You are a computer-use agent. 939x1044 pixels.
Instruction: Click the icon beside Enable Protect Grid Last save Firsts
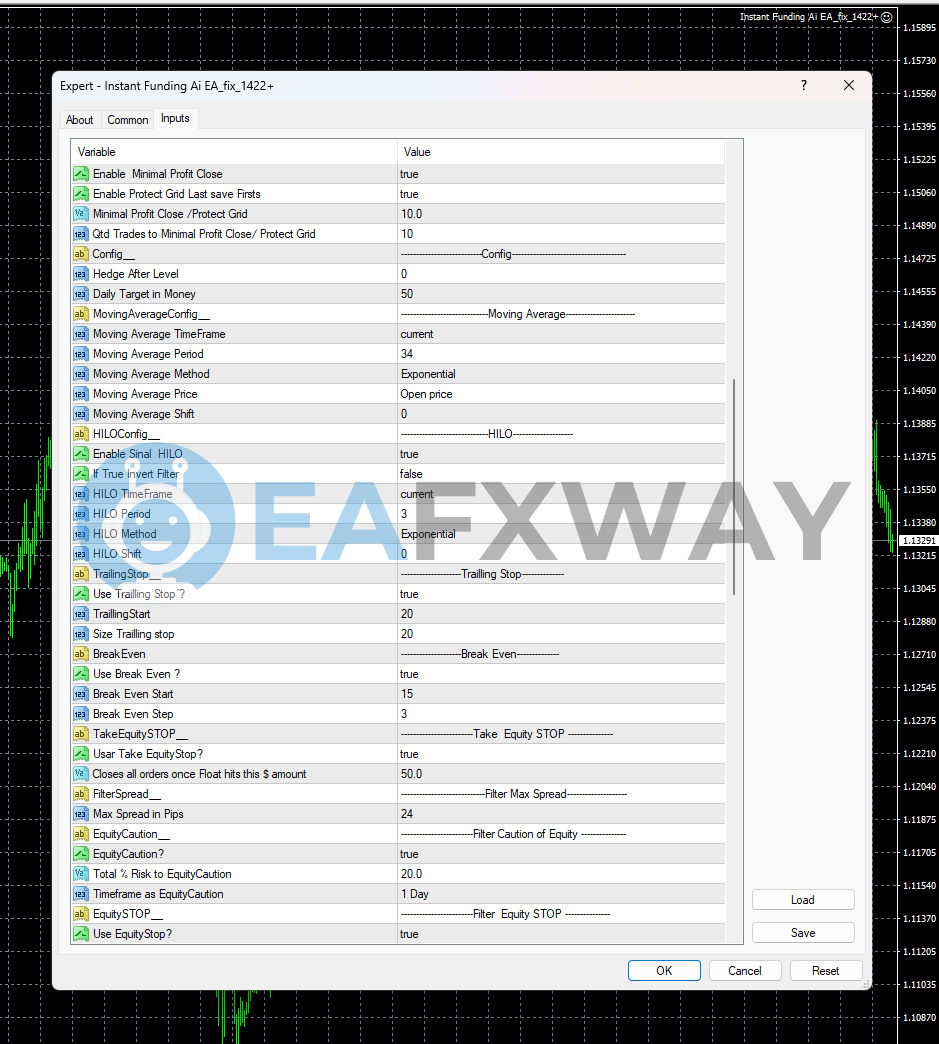pyautogui.click(x=81, y=194)
